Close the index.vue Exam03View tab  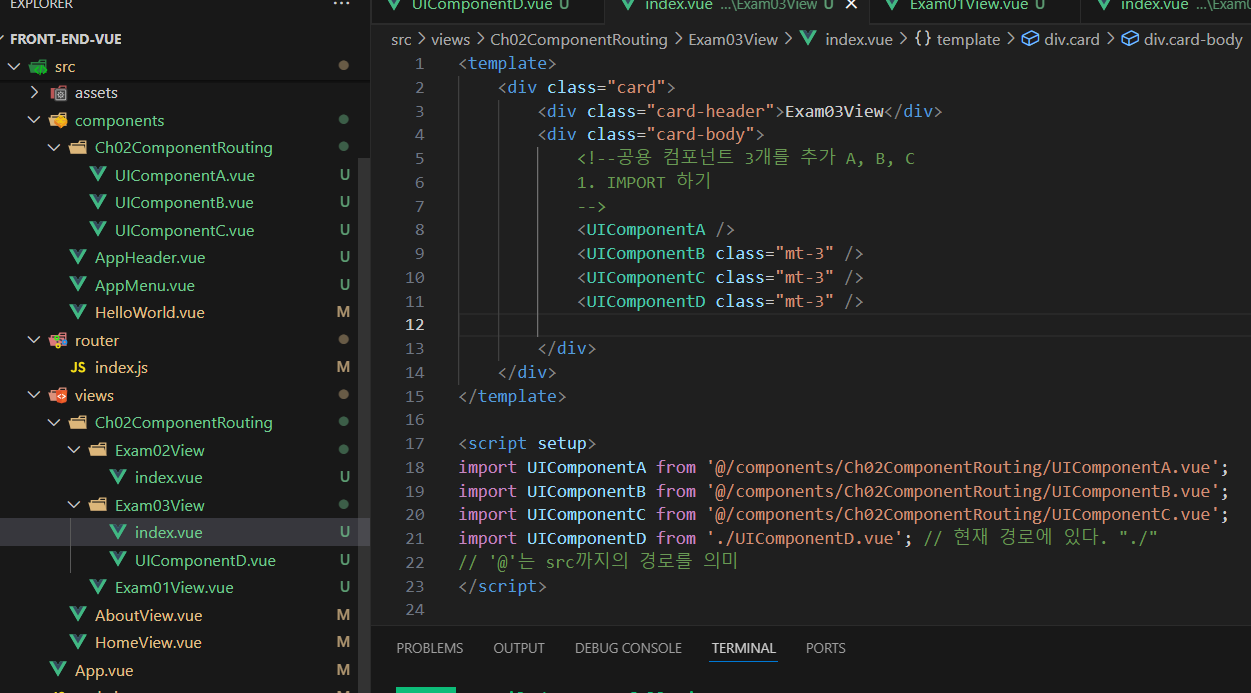[x=851, y=5]
